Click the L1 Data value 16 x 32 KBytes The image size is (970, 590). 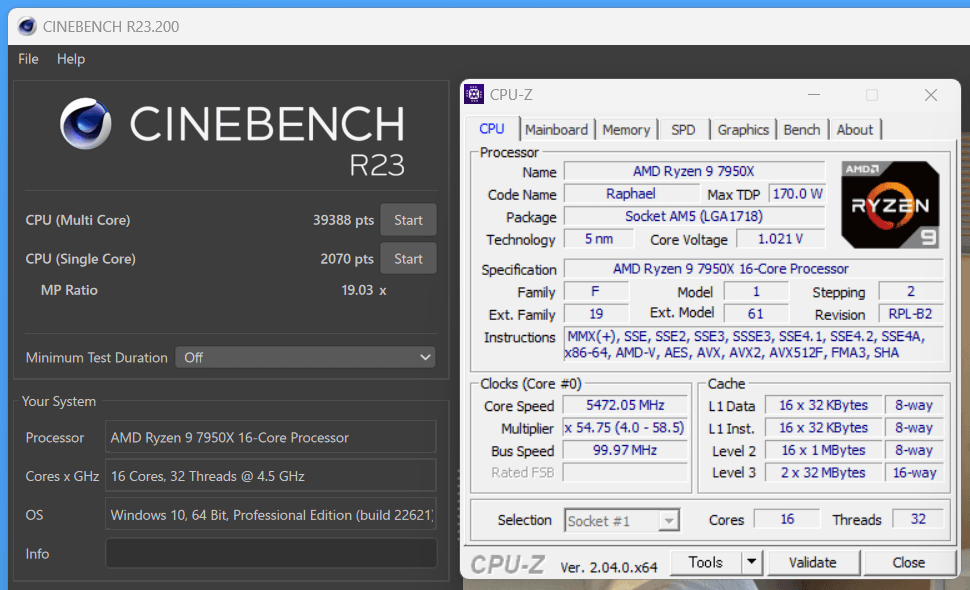823,405
